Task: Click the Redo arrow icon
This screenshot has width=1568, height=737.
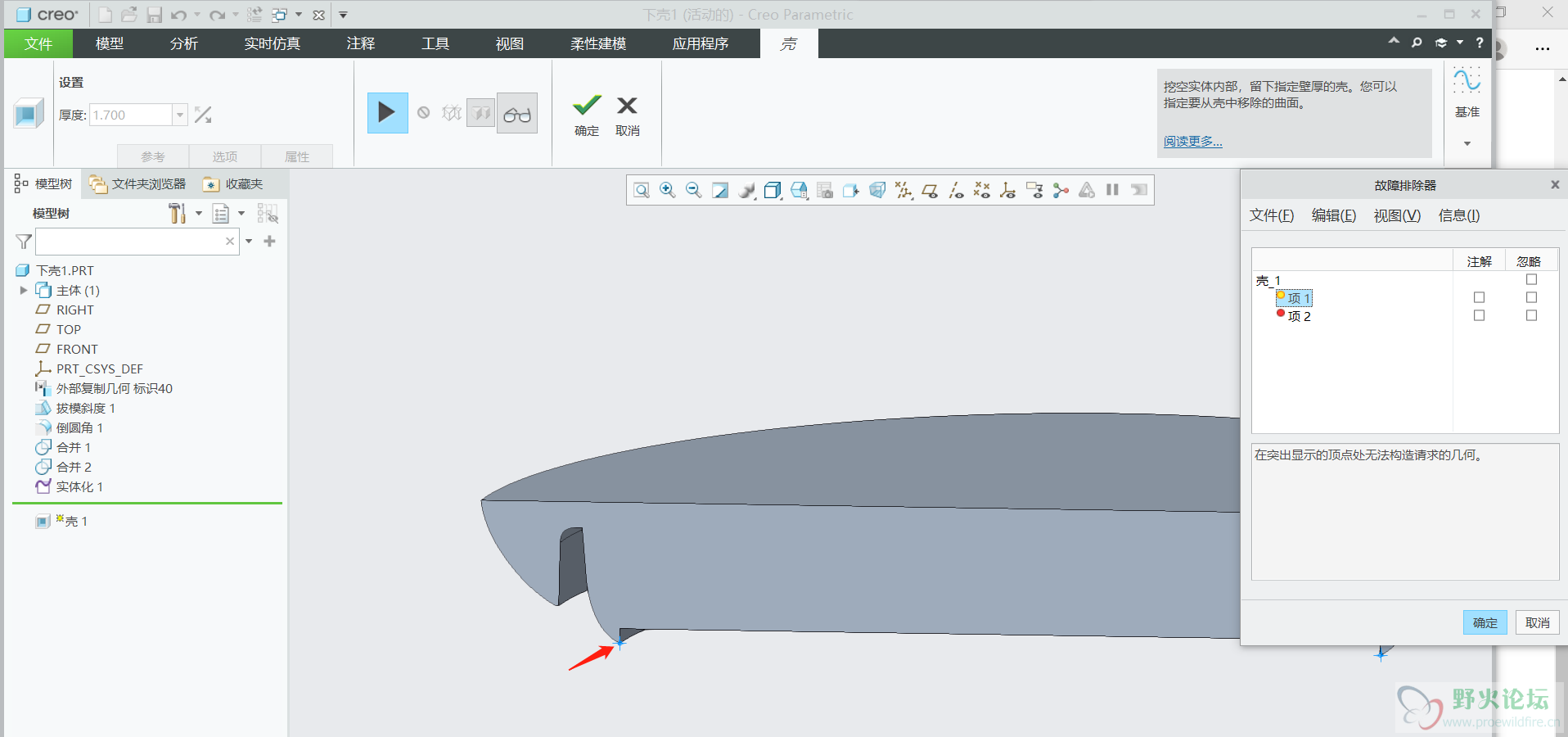Action: click(217, 15)
